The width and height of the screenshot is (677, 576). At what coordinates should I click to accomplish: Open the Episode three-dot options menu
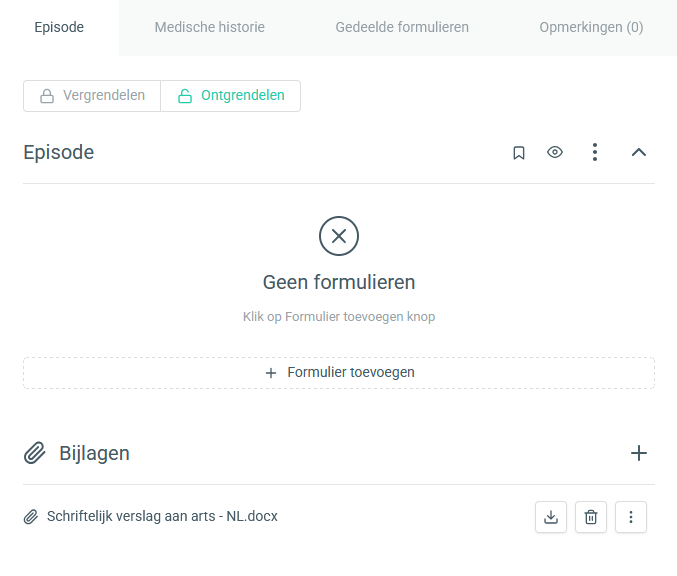(595, 152)
